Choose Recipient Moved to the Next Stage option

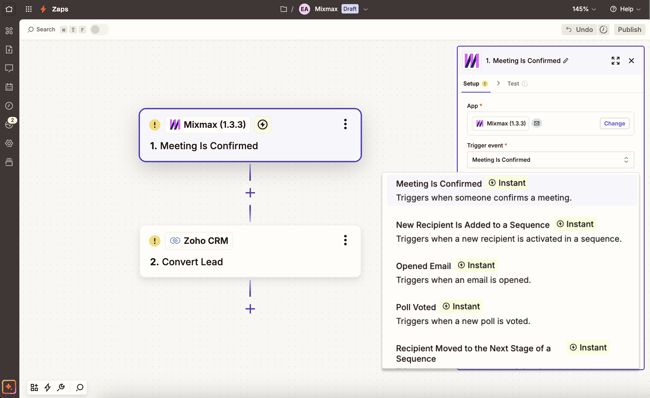tap(512, 354)
